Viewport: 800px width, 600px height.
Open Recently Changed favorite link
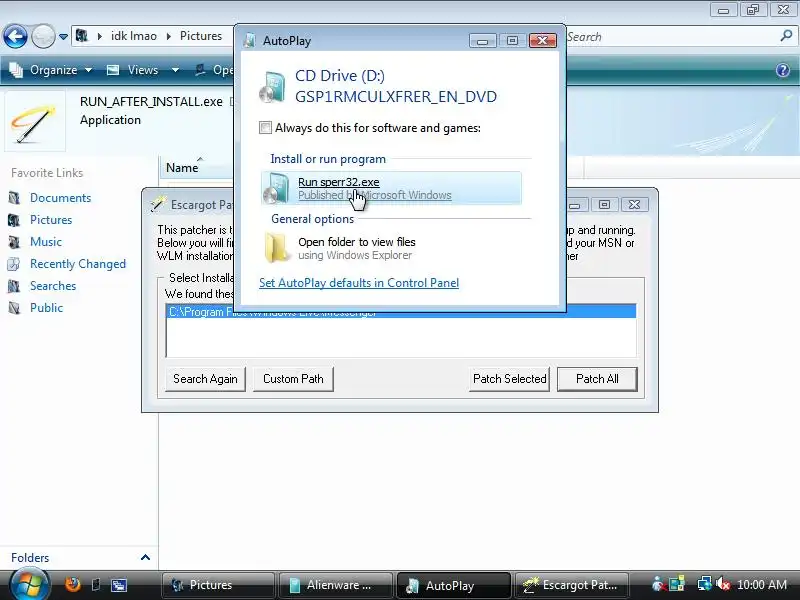(x=78, y=264)
